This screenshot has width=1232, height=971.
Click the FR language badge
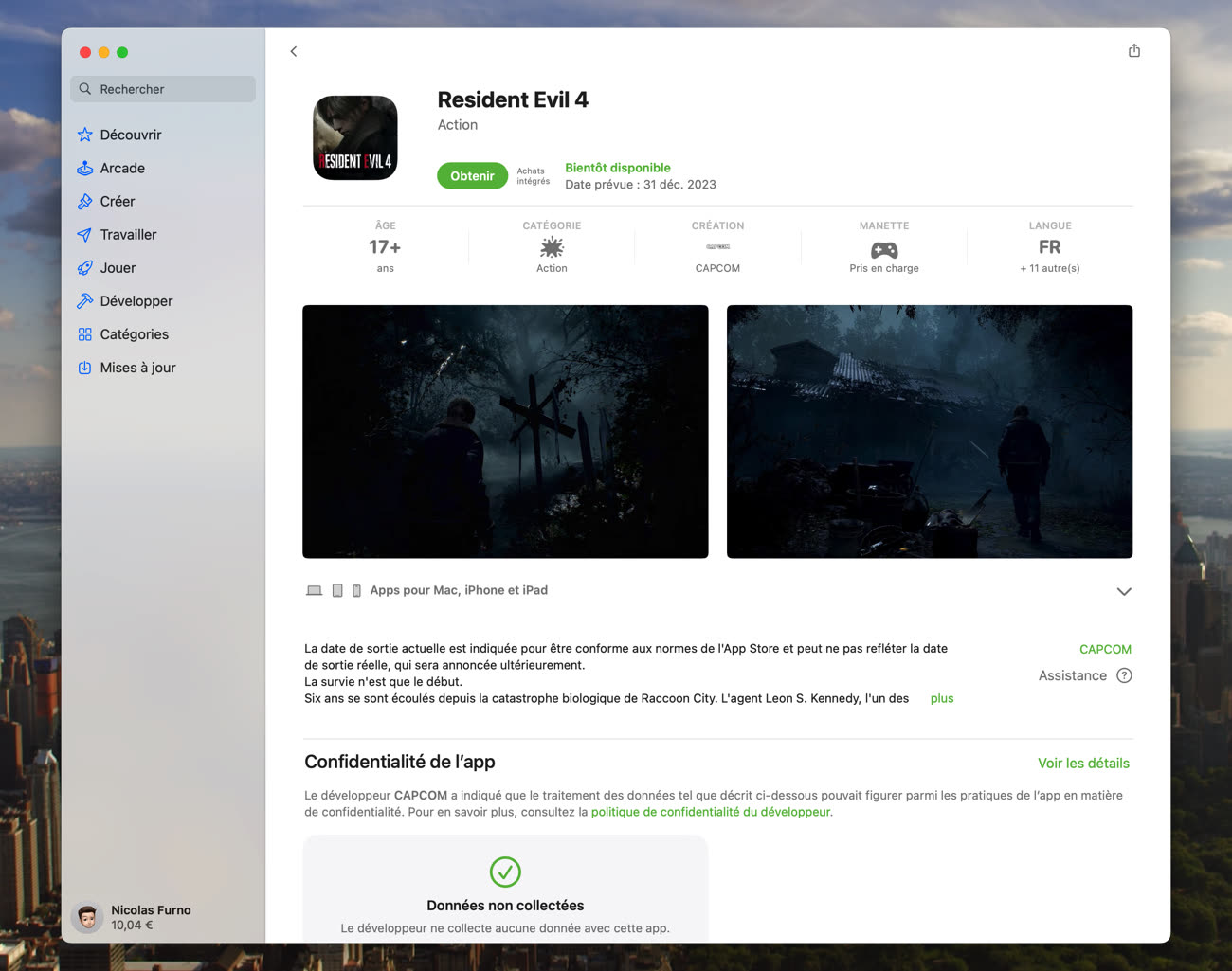pyautogui.click(x=1049, y=247)
